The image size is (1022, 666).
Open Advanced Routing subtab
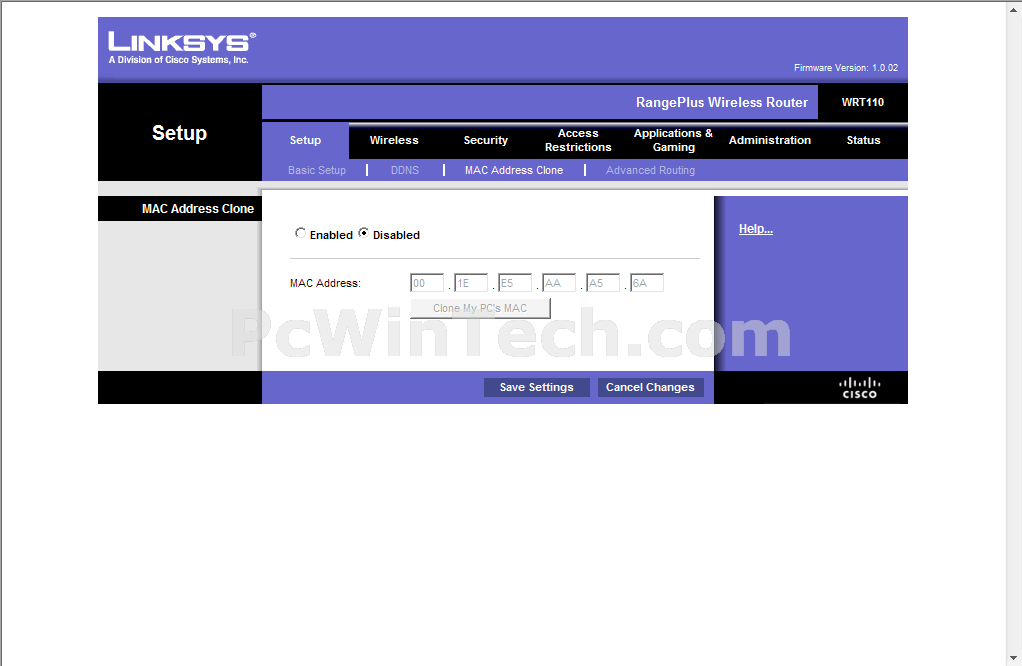(650, 170)
